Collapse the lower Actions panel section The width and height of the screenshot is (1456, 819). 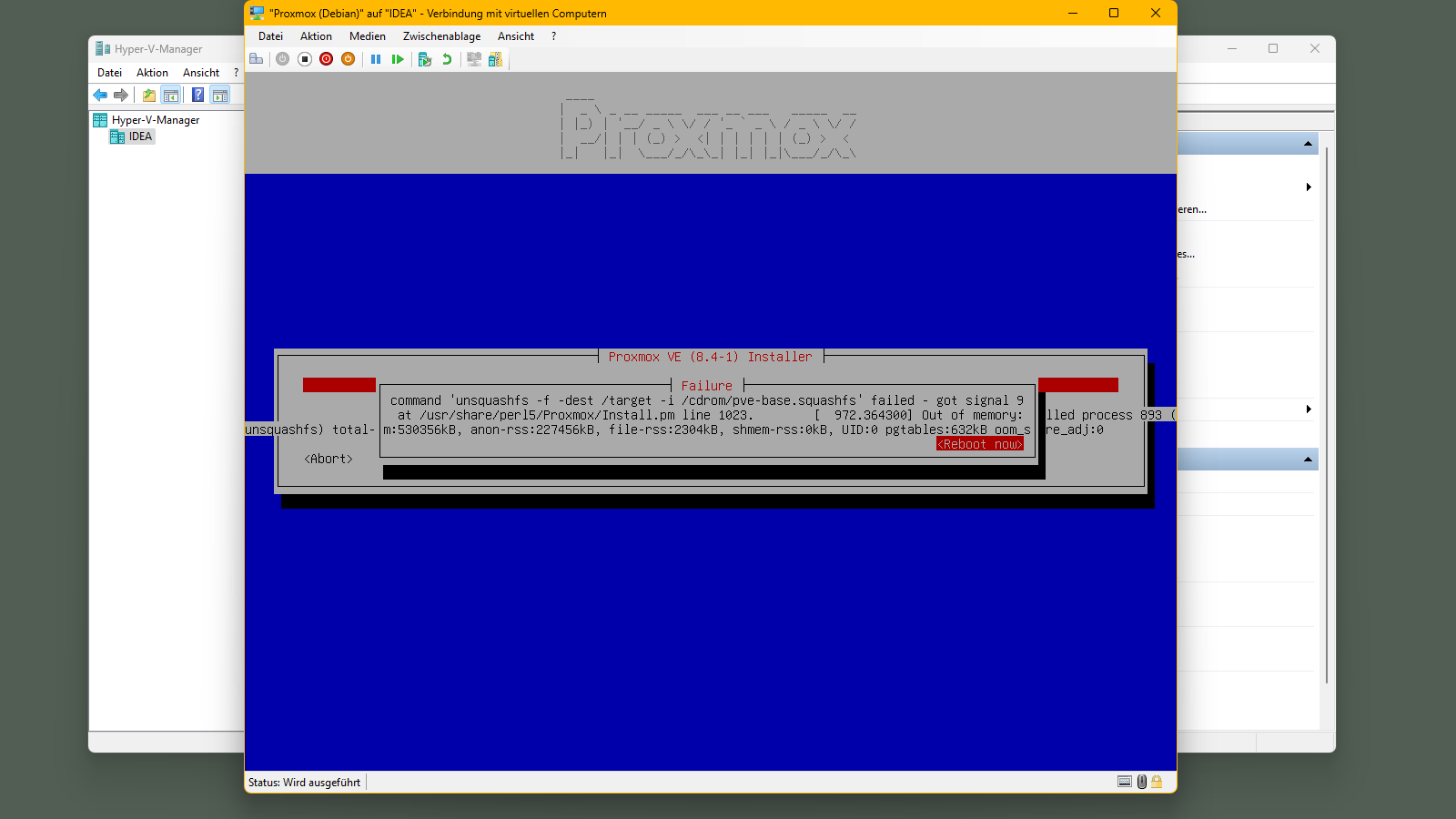[1308, 460]
